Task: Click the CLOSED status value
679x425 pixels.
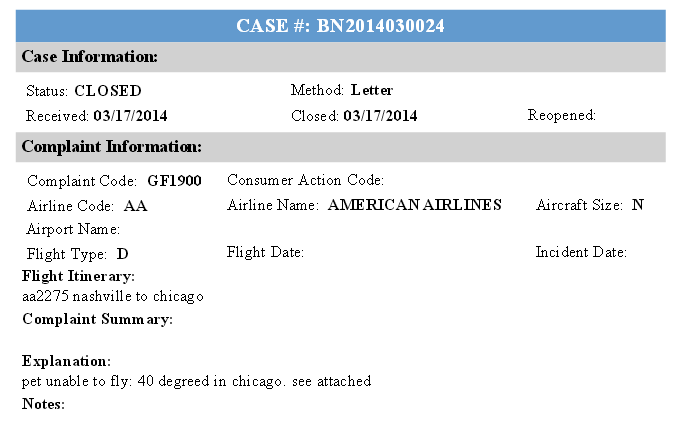Action: pyautogui.click(x=108, y=91)
